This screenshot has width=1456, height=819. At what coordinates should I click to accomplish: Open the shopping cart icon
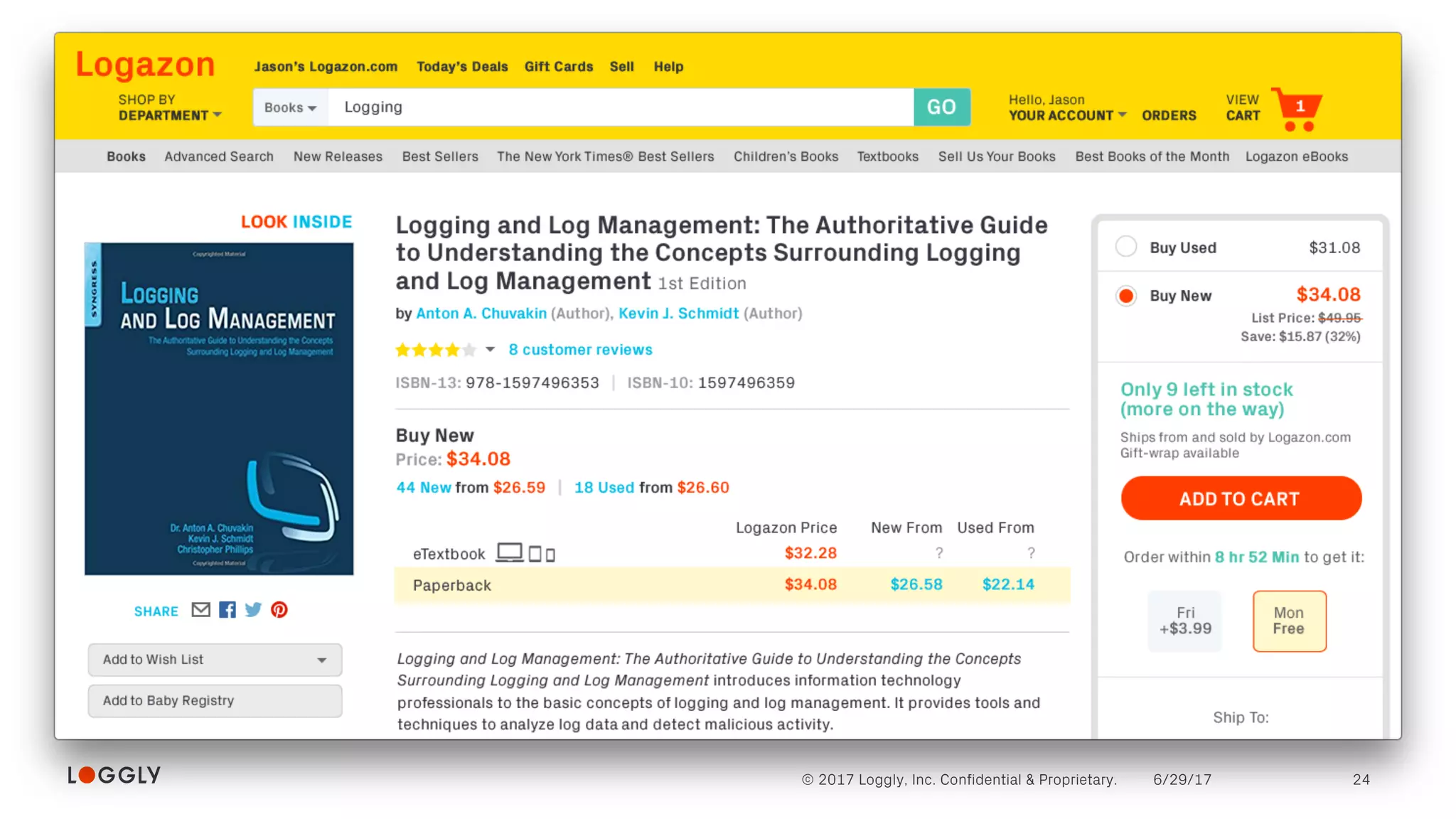[1297, 109]
